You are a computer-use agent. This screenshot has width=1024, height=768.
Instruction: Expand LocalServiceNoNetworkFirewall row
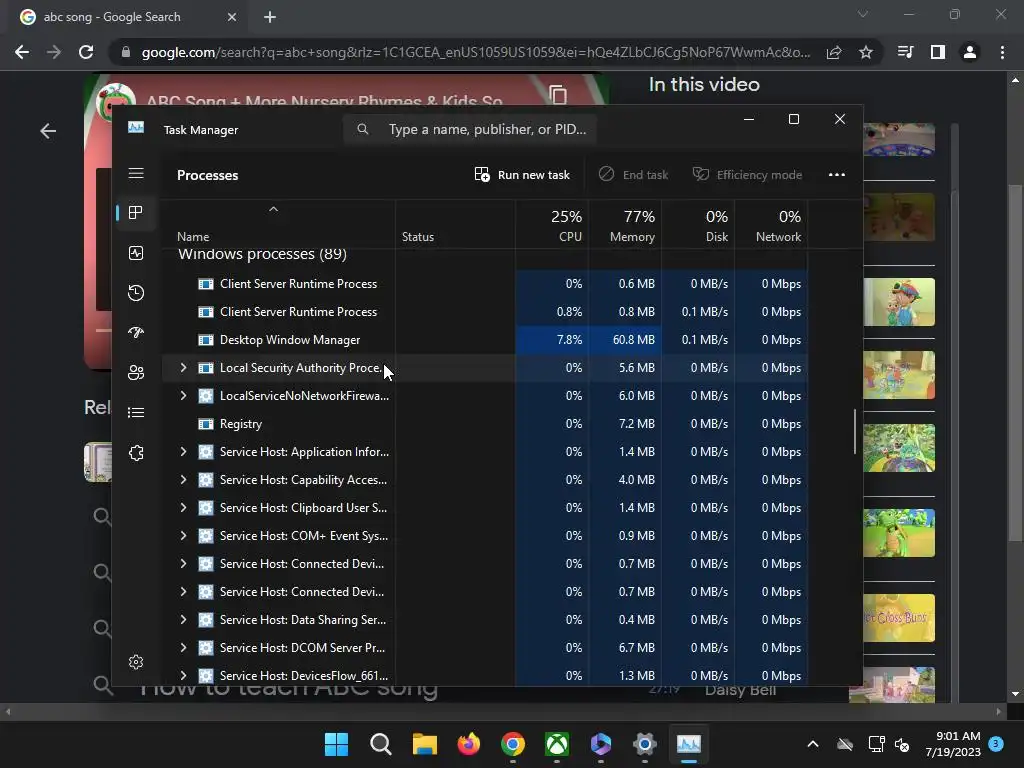tap(183, 396)
